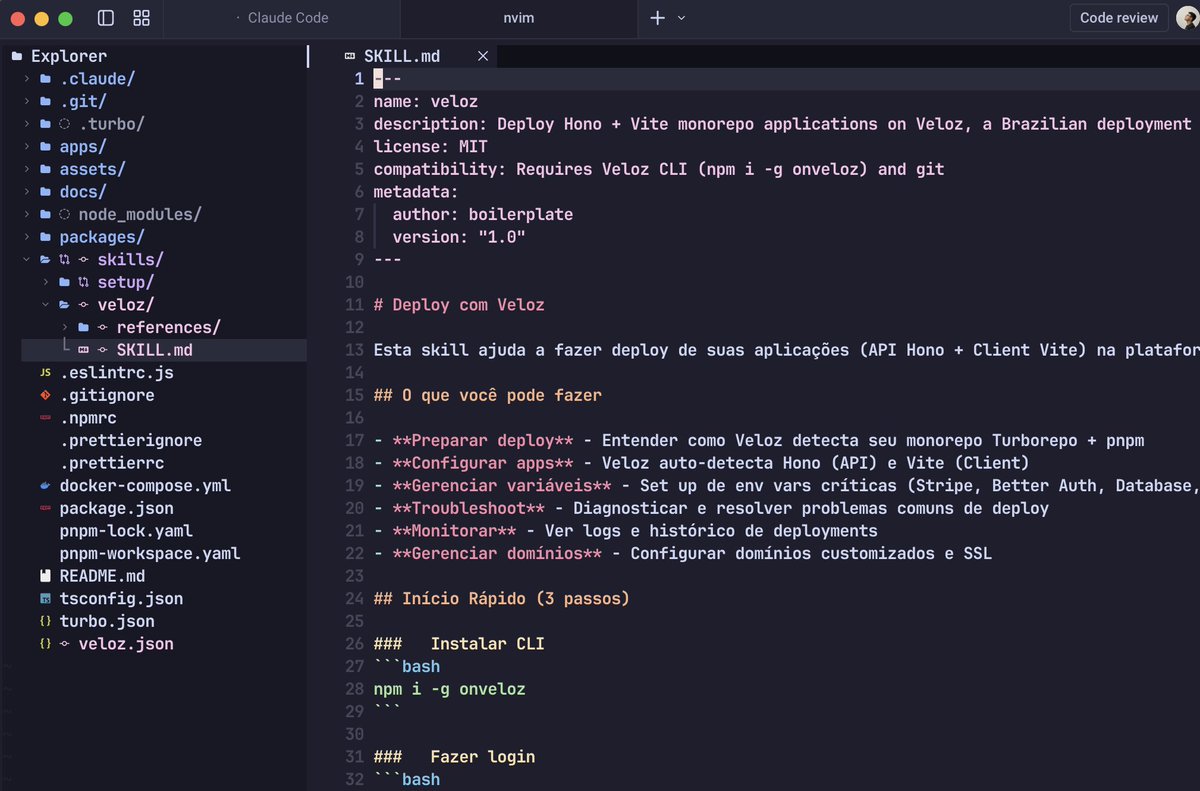Screen dimensions: 1200x791
Task: Click the "## O que você pode fazer" heading
Action: click(488, 395)
